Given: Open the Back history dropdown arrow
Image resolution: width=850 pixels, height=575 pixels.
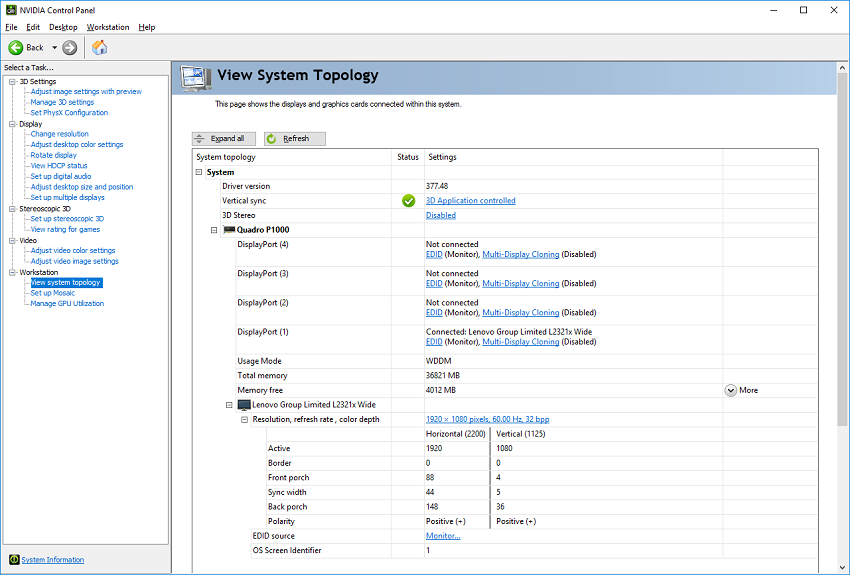Looking at the screenshot, I should pos(54,48).
